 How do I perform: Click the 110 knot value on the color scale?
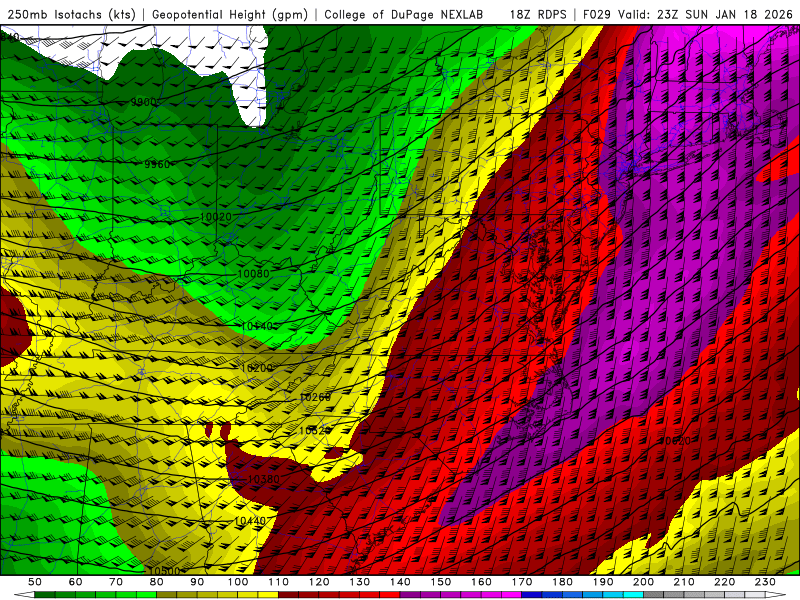tap(279, 582)
